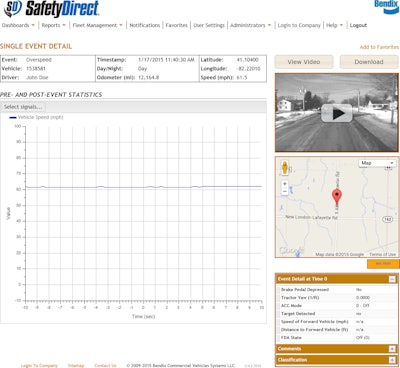This screenshot has height=368, width=400.
Task: Open the Map type dropdown
Action: [377, 163]
